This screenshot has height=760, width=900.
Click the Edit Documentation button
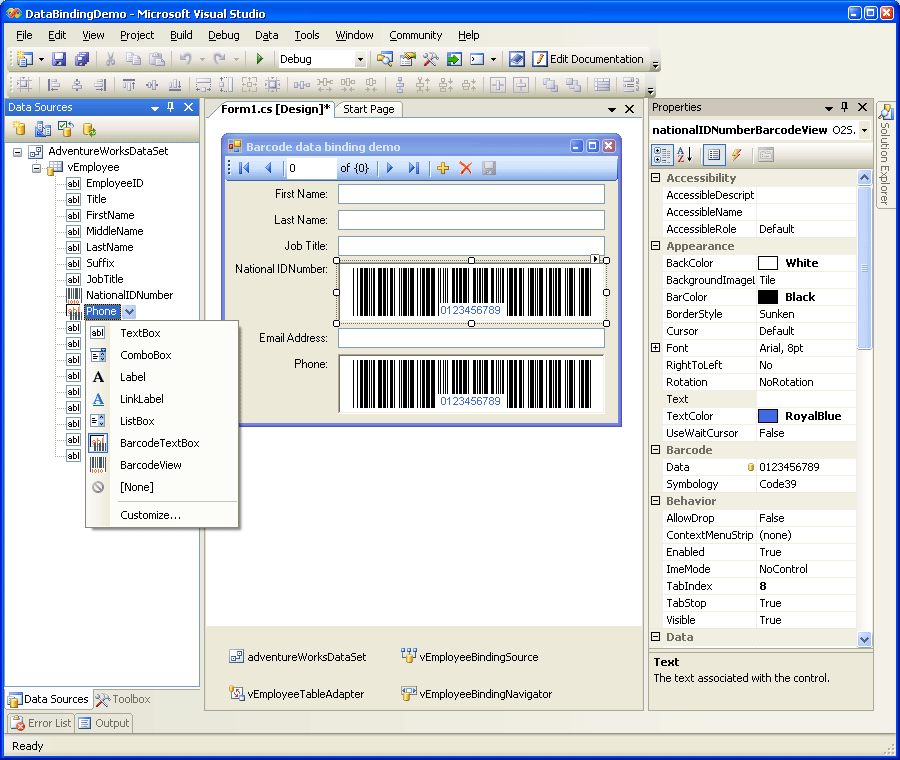coord(588,59)
